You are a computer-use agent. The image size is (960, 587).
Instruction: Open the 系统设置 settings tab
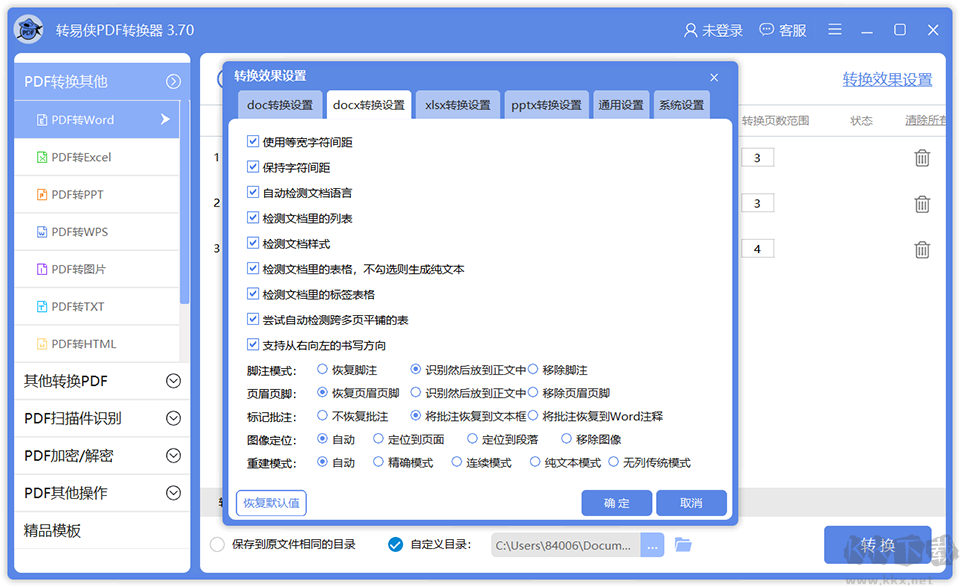coord(681,103)
